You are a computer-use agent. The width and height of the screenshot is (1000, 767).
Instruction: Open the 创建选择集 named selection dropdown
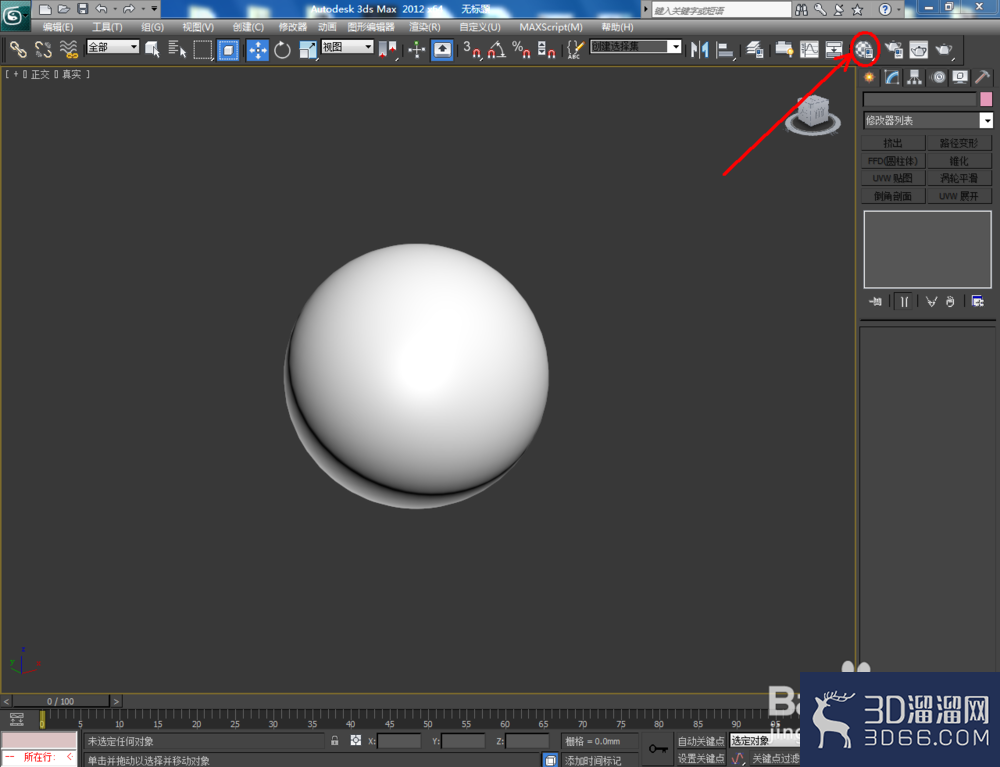[635, 47]
